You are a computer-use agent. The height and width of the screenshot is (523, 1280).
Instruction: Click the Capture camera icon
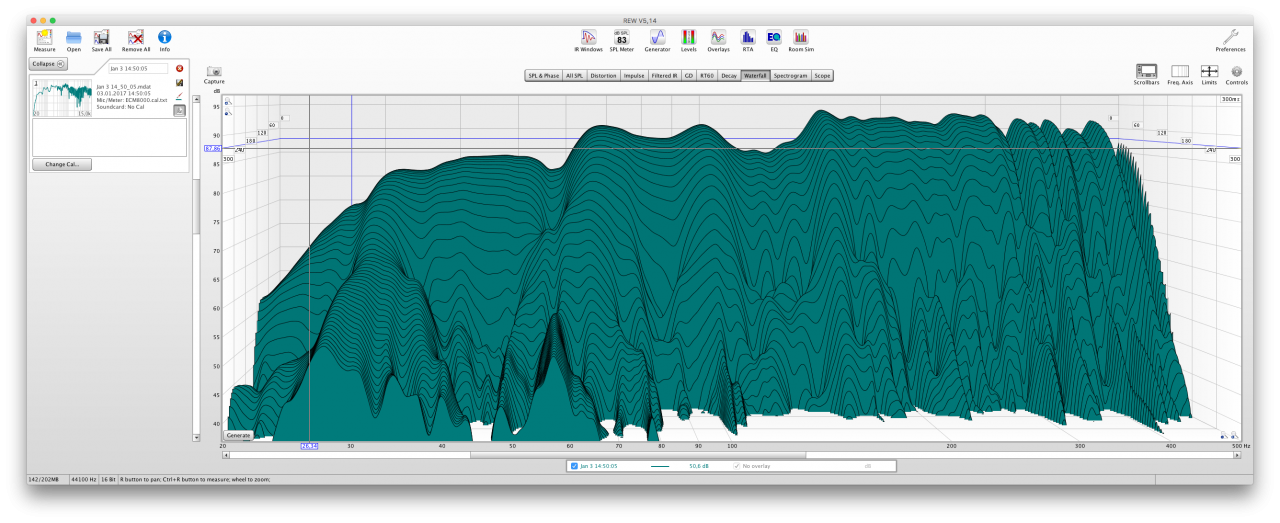pyautogui.click(x=214, y=72)
